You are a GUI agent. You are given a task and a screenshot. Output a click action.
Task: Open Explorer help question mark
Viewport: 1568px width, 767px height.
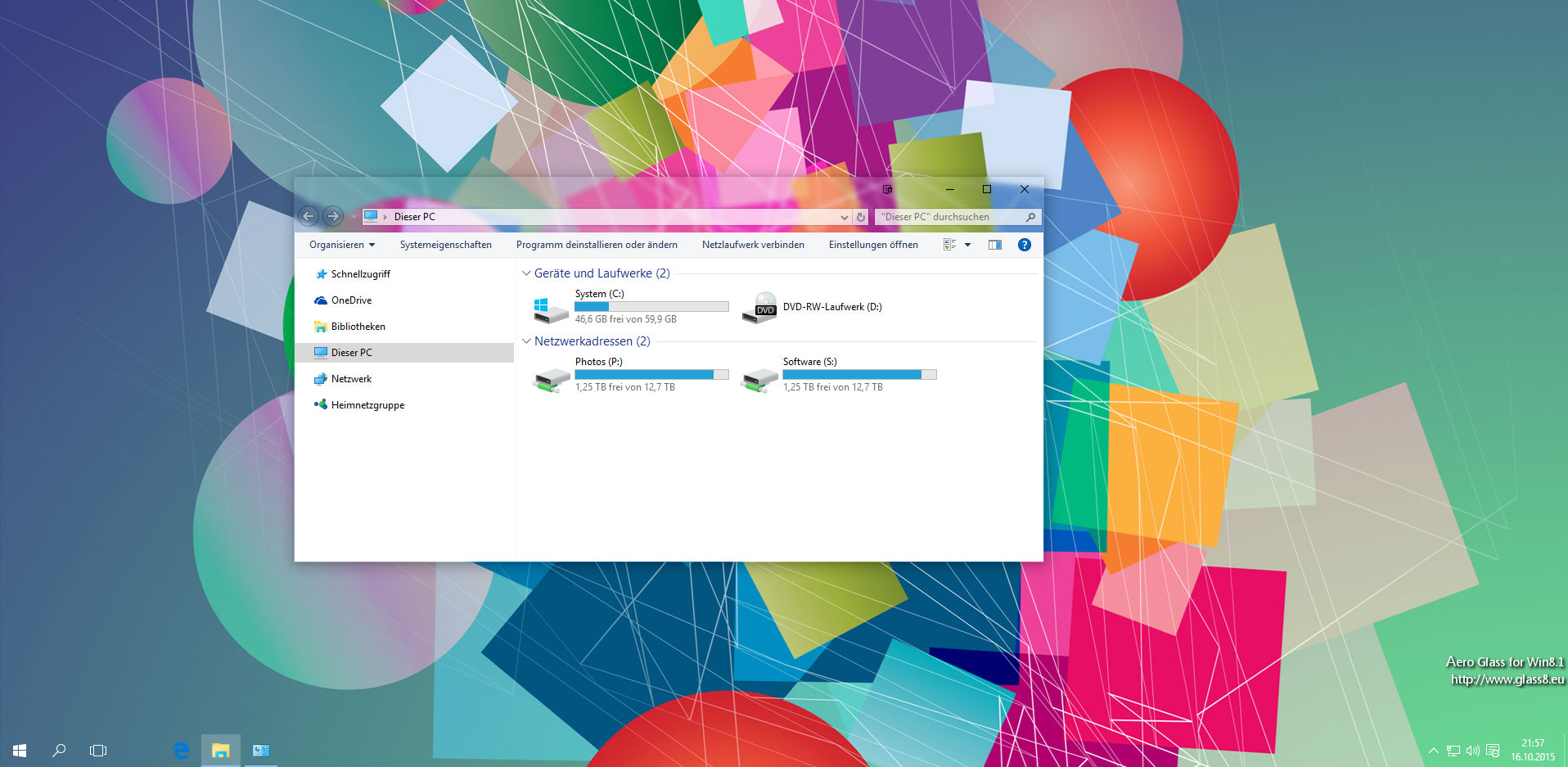[1024, 245]
